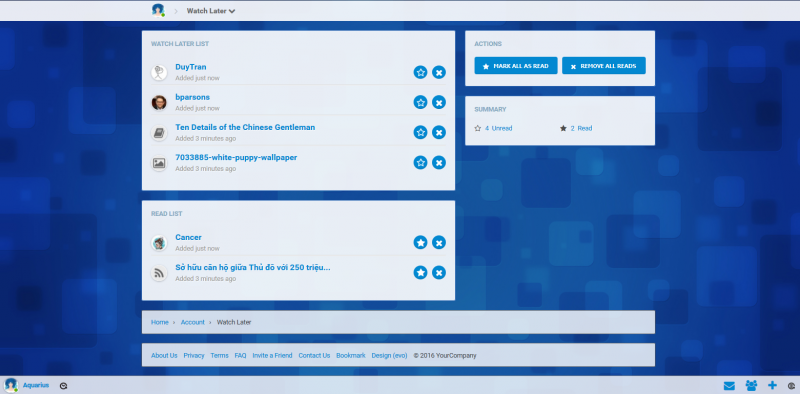
Task: Click the chat bubble icon beside Aquarius
Action: pos(63,386)
